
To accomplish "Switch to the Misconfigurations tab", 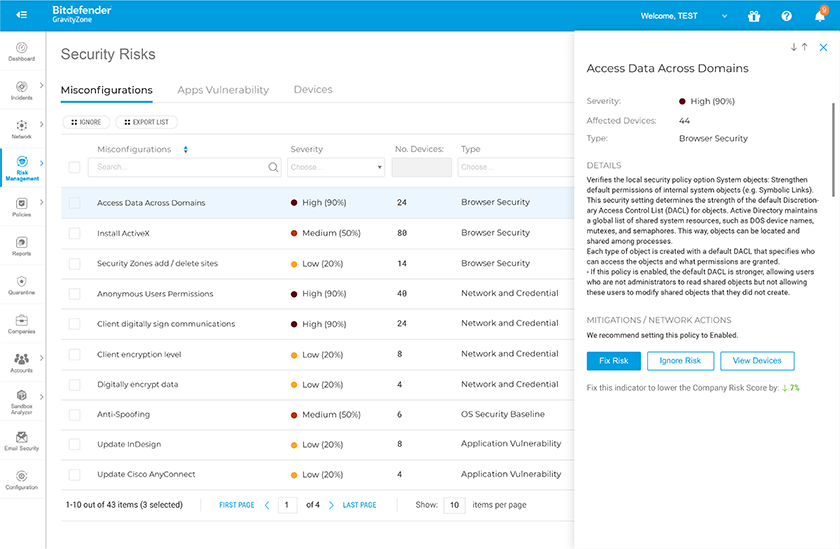I will pyautogui.click(x=107, y=90).
